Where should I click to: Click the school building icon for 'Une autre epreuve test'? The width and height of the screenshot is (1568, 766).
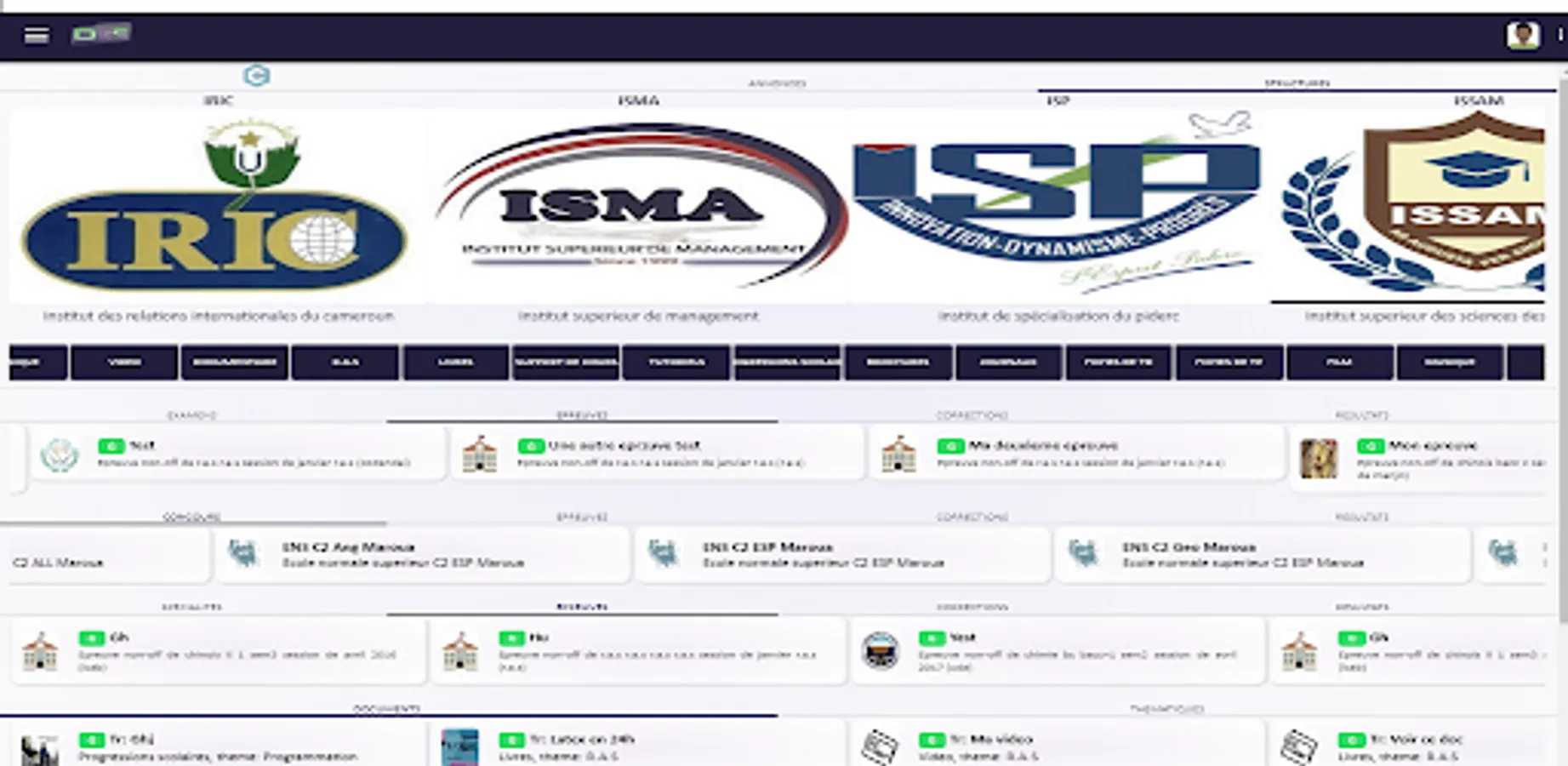[479, 454]
